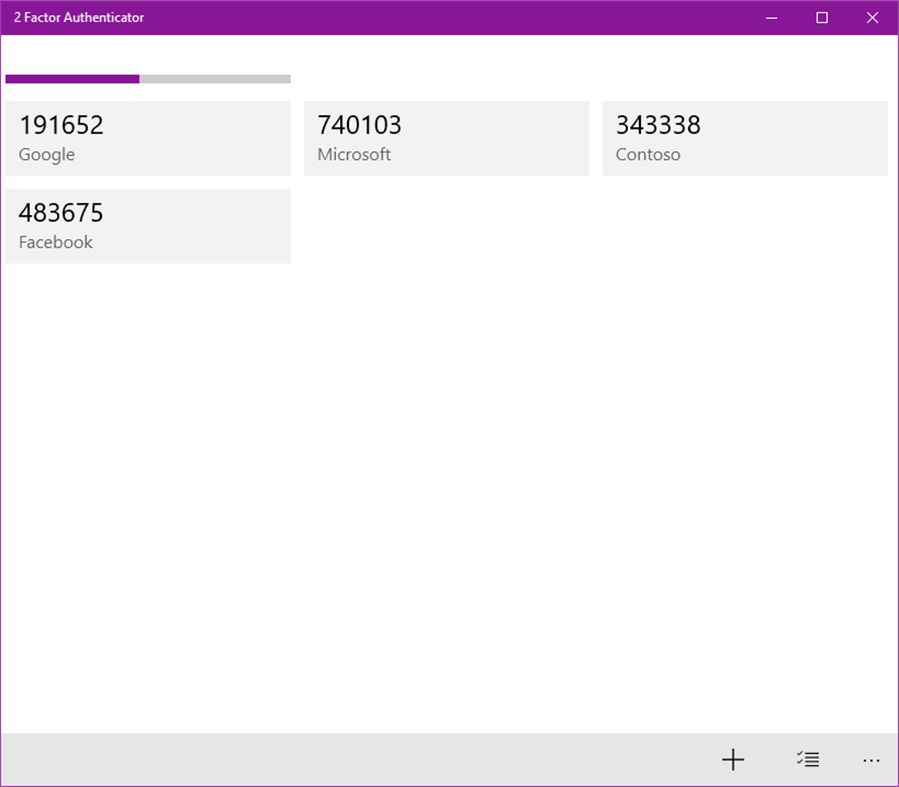899x787 pixels.
Task: Click the code 483675
Action: click(61, 213)
